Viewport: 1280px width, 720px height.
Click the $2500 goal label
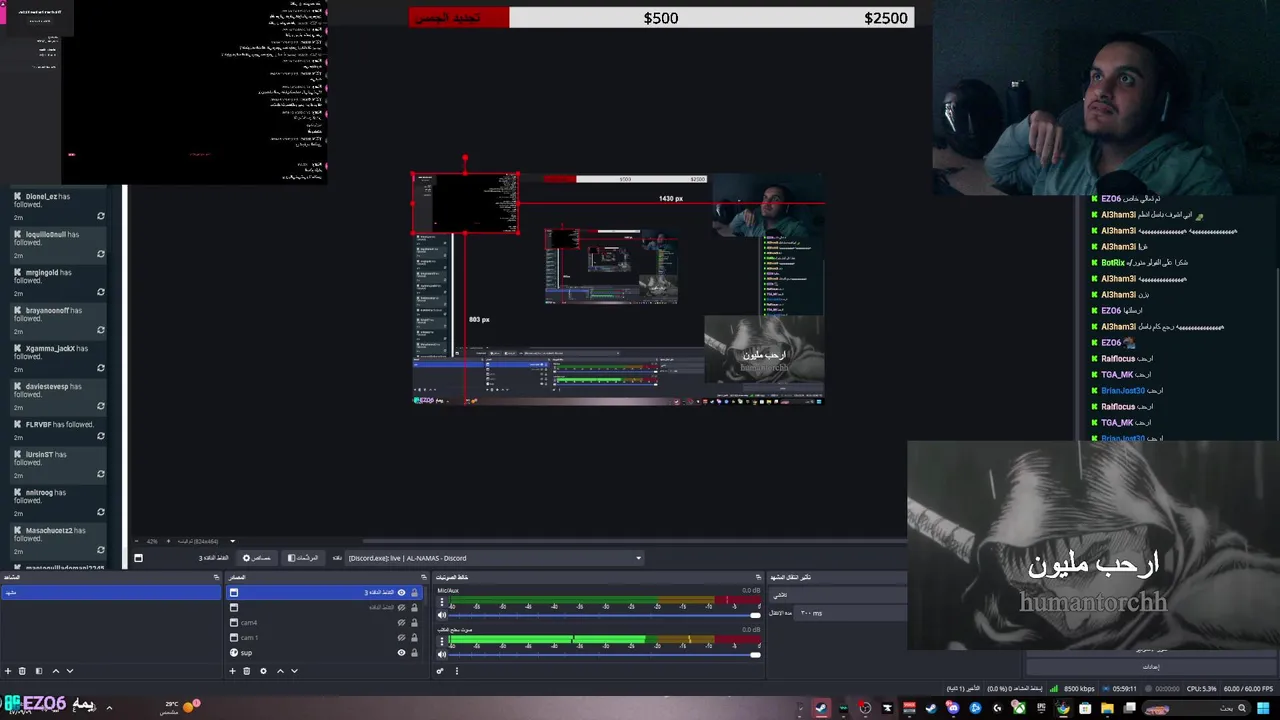(886, 18)
